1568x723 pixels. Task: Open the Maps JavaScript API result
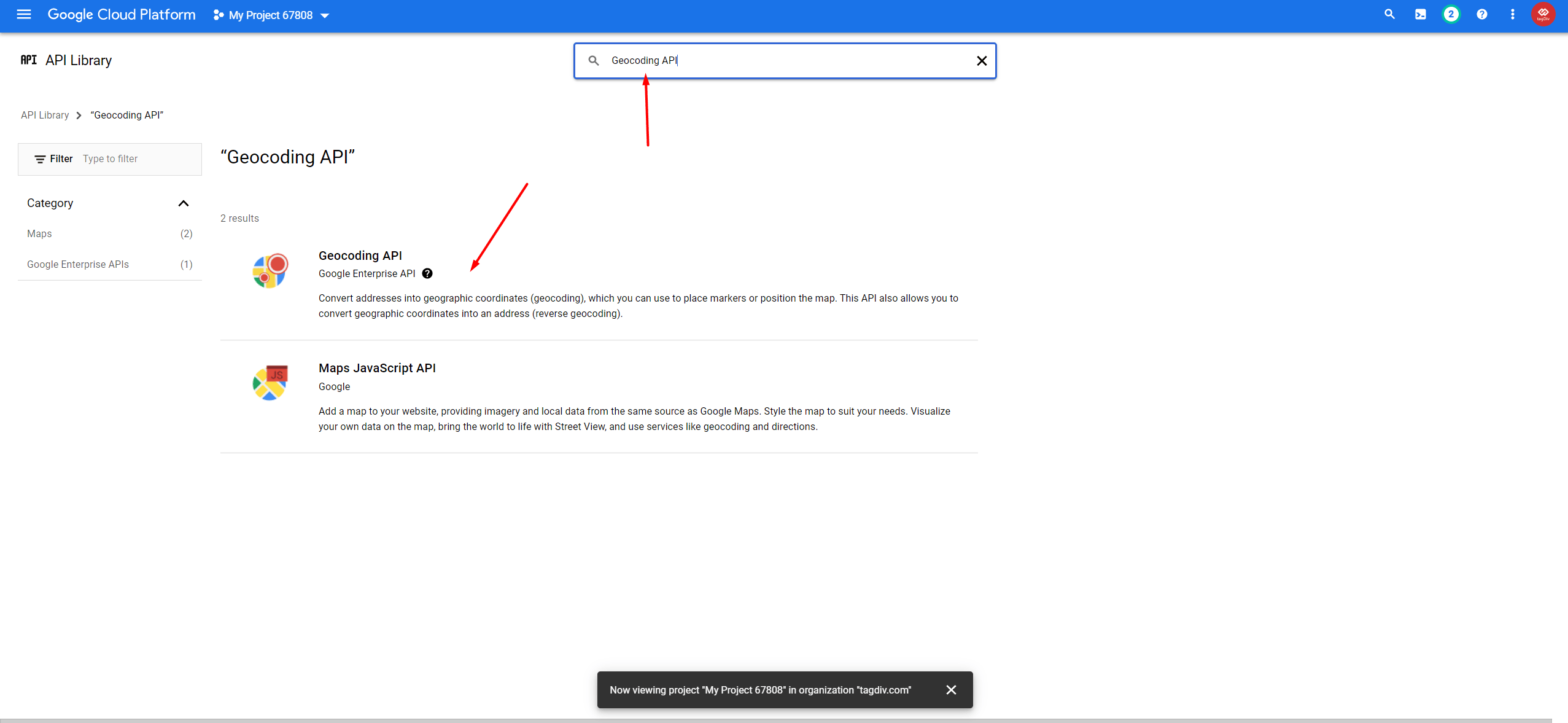377,368
